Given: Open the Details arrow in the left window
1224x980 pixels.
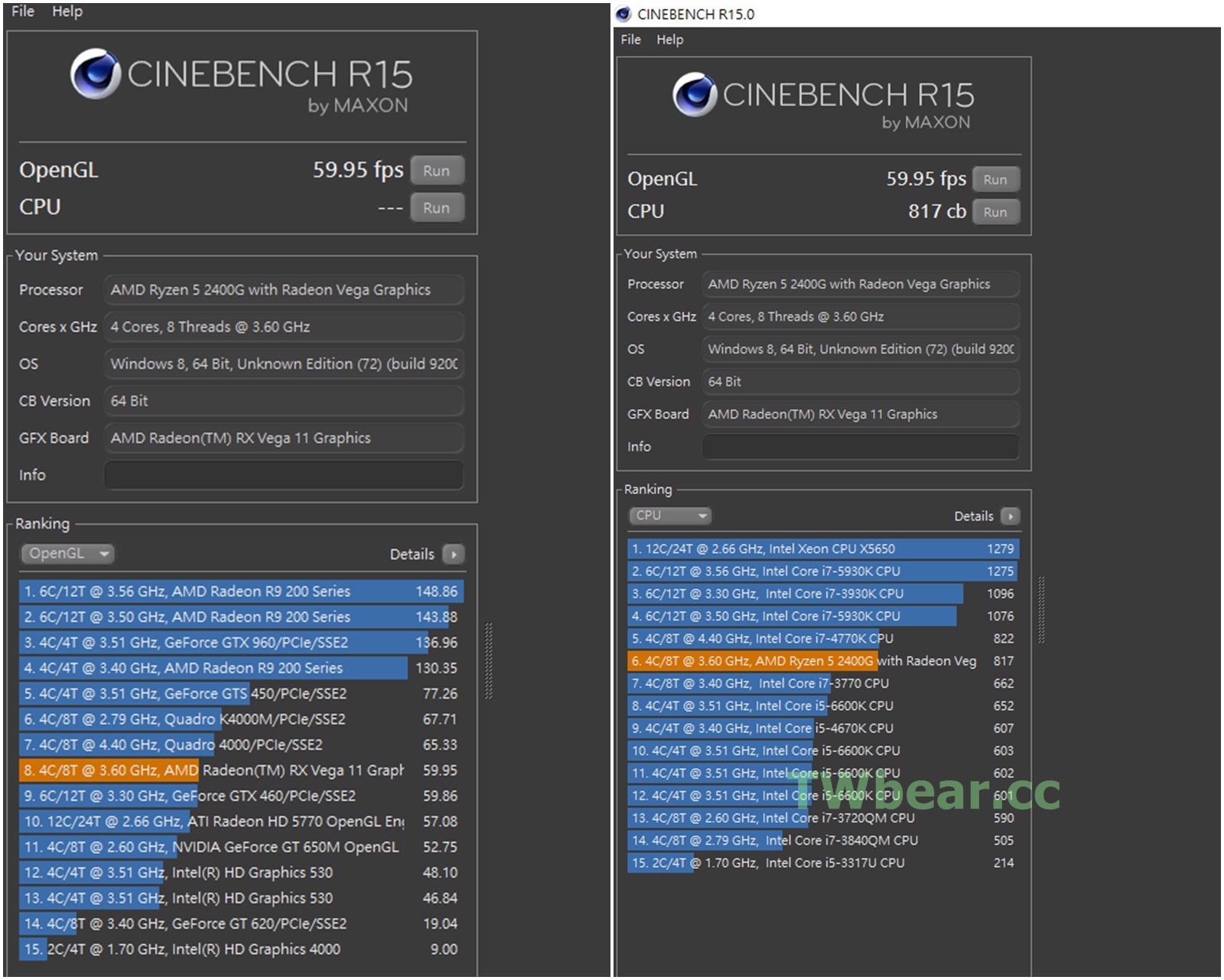Looking at the screenshot, I should [x=454, y=554].
